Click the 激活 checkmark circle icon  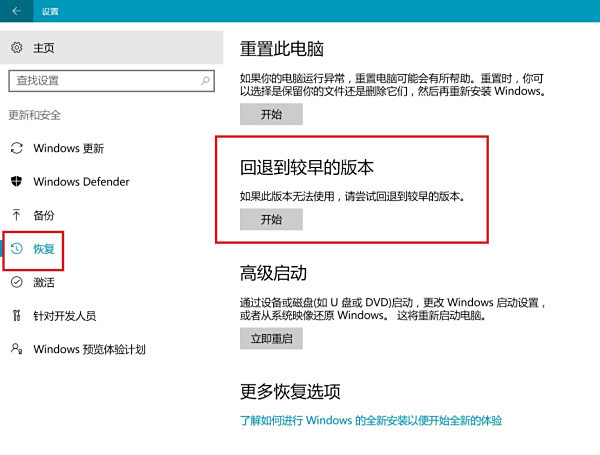click(16, 282)
